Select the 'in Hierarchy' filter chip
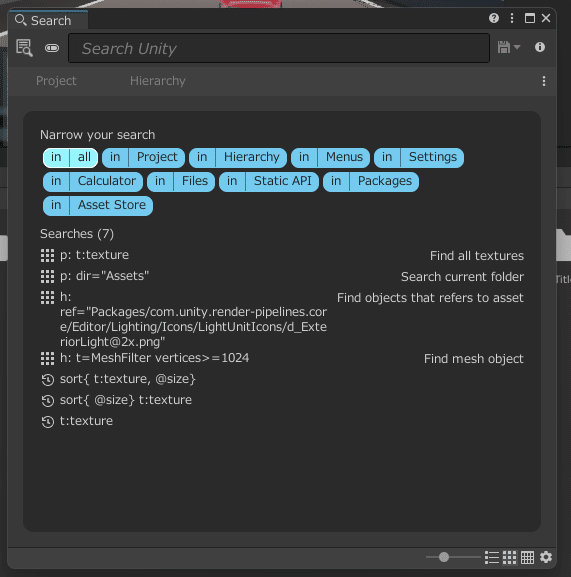The width and height of the screenshot is (571, 577). click(238, 157)
